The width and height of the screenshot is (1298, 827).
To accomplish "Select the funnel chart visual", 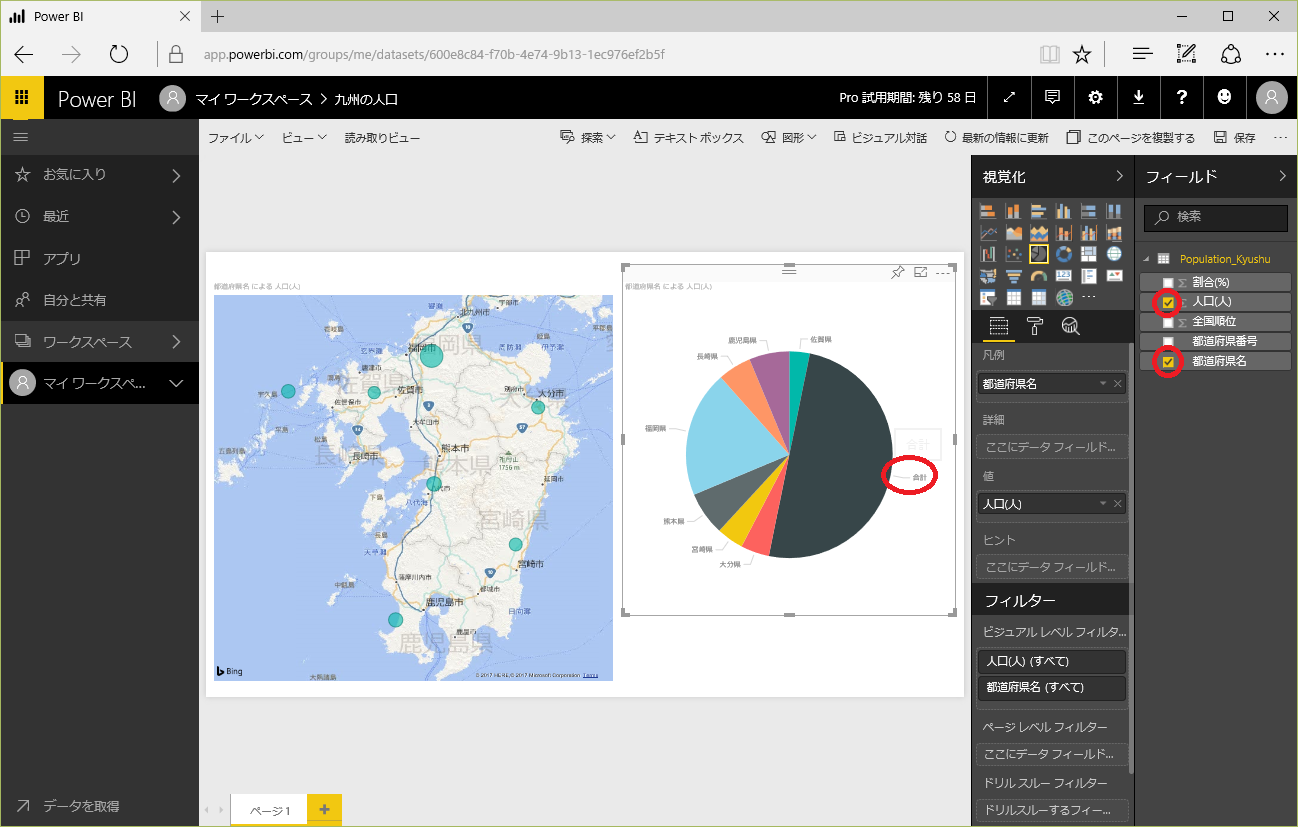I will (x=1013, y=275).
